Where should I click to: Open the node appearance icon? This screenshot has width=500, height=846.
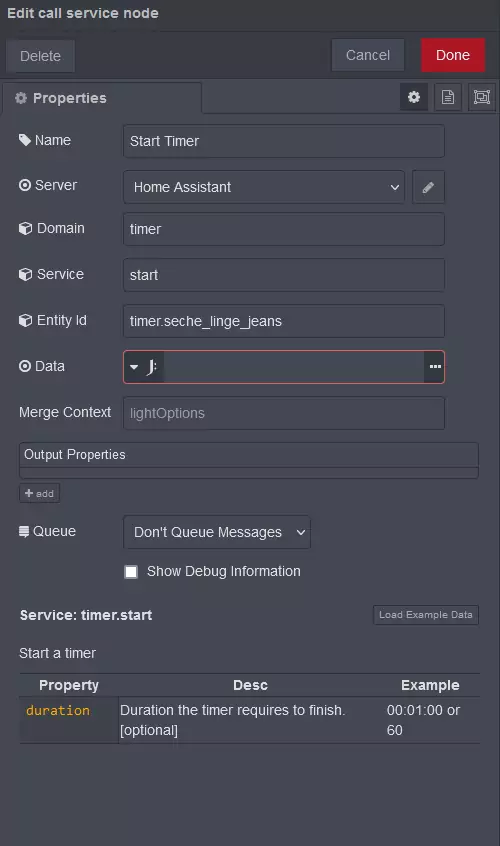point(482,97)
